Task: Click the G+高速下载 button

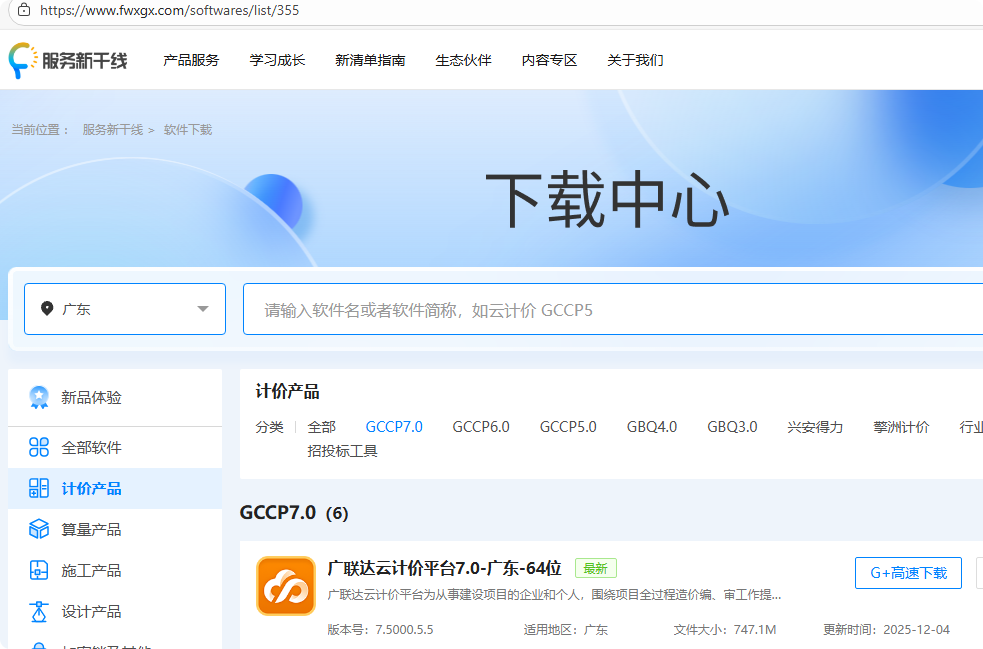Action: click(x=908, y=572)
